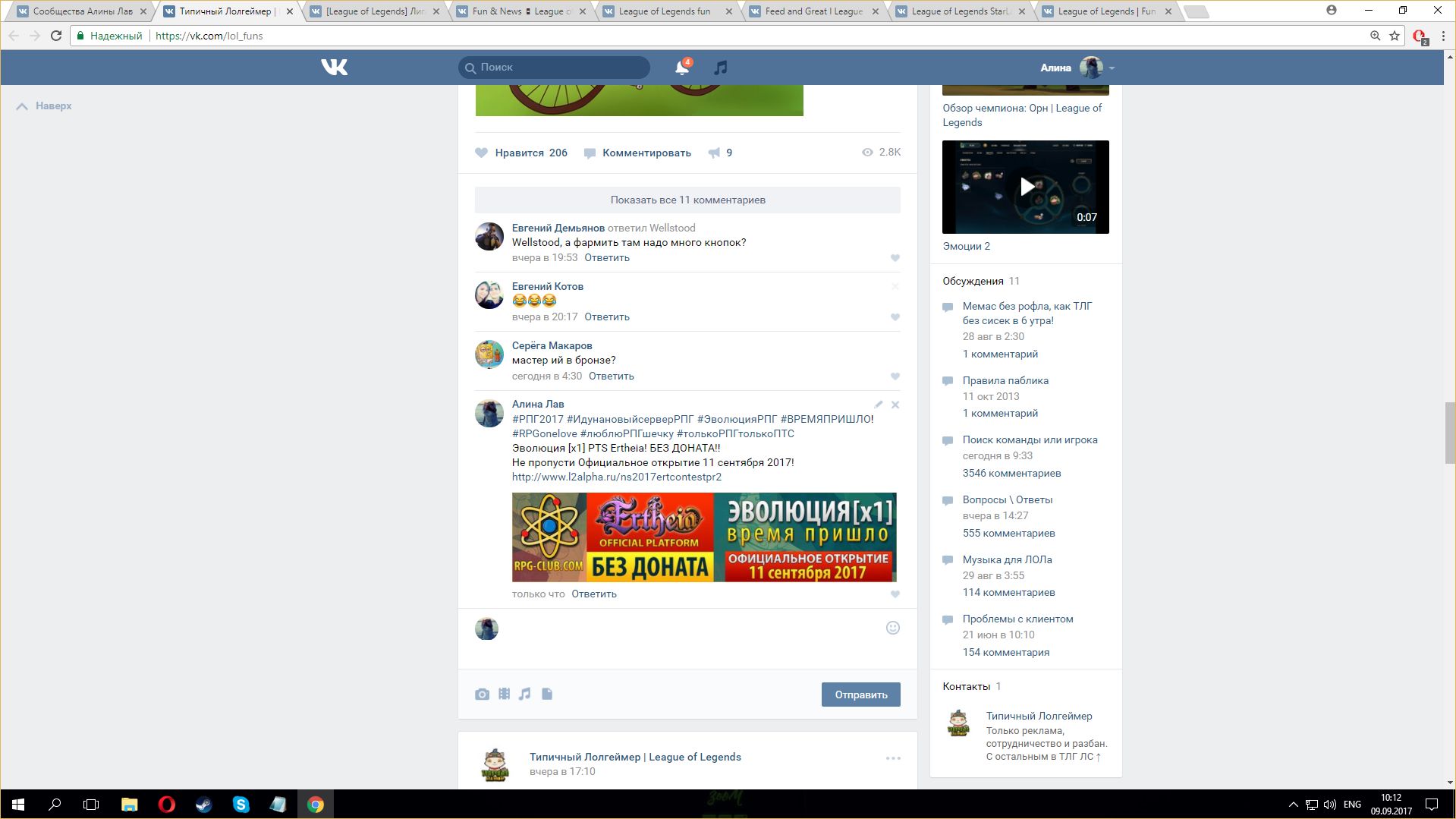Edit Алина Лав's comment with pencil icon
Screen dimensions: 1456x819
pos(878,405)
